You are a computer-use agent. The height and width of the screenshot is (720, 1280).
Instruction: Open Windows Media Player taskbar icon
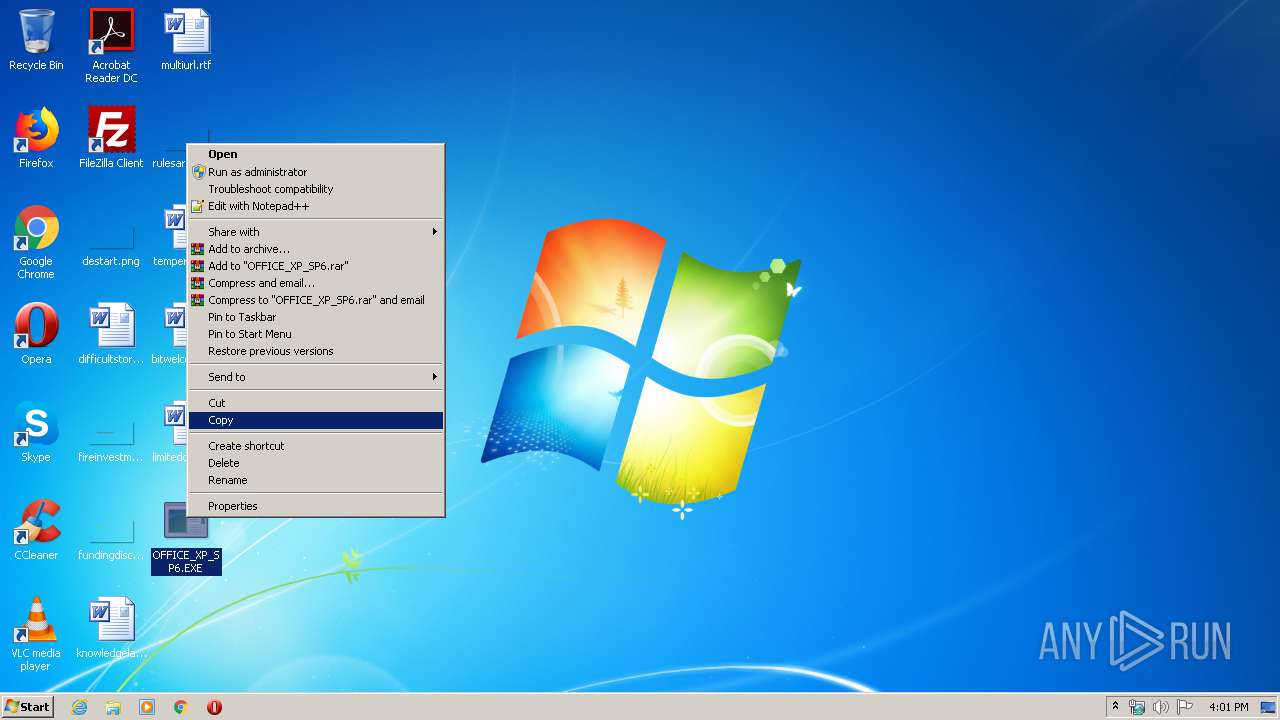click(147, 707)
